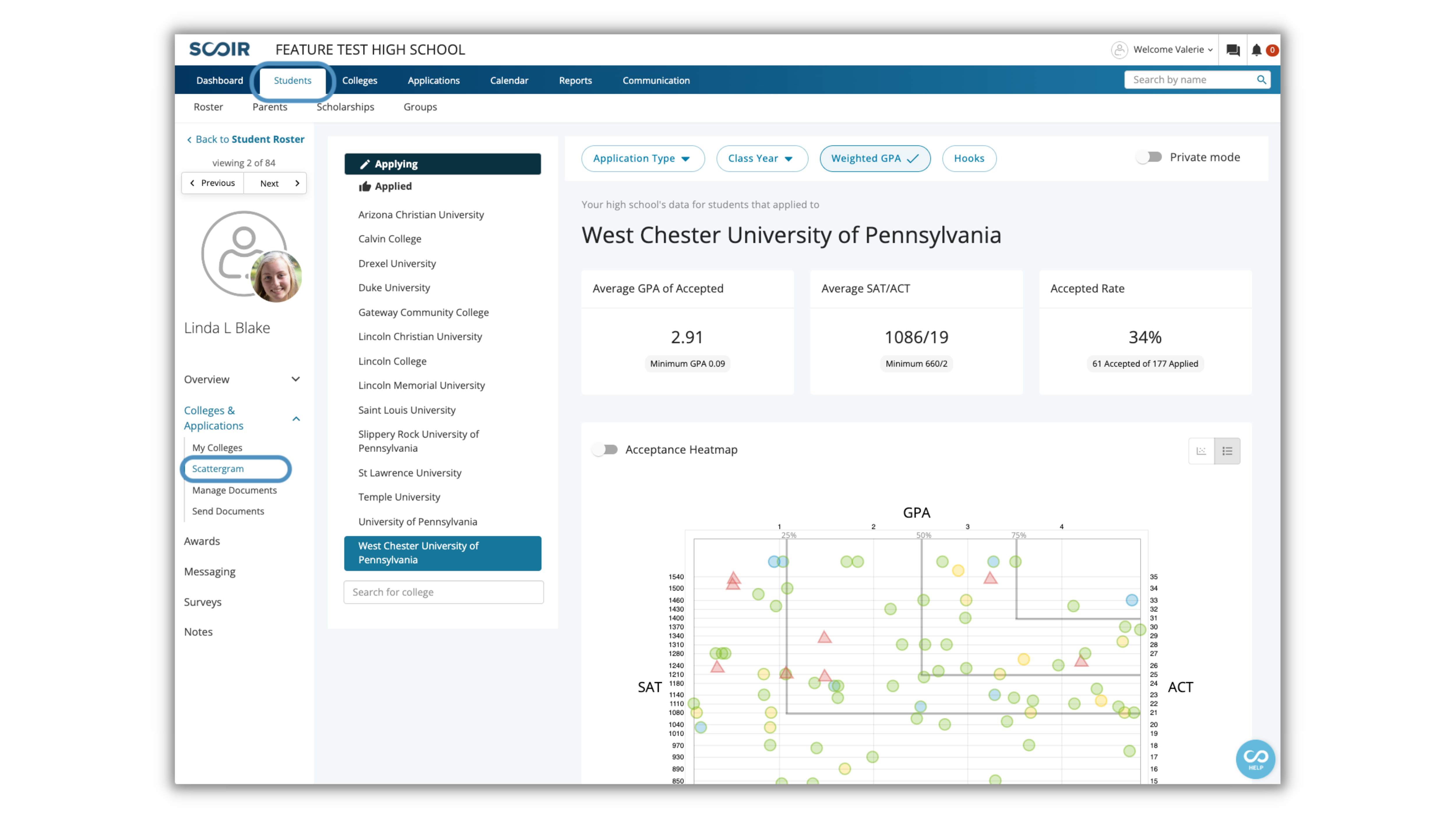Click the back arrow before Student Roster
Viewport: 1456px width, 819px height.
point(189,140)
